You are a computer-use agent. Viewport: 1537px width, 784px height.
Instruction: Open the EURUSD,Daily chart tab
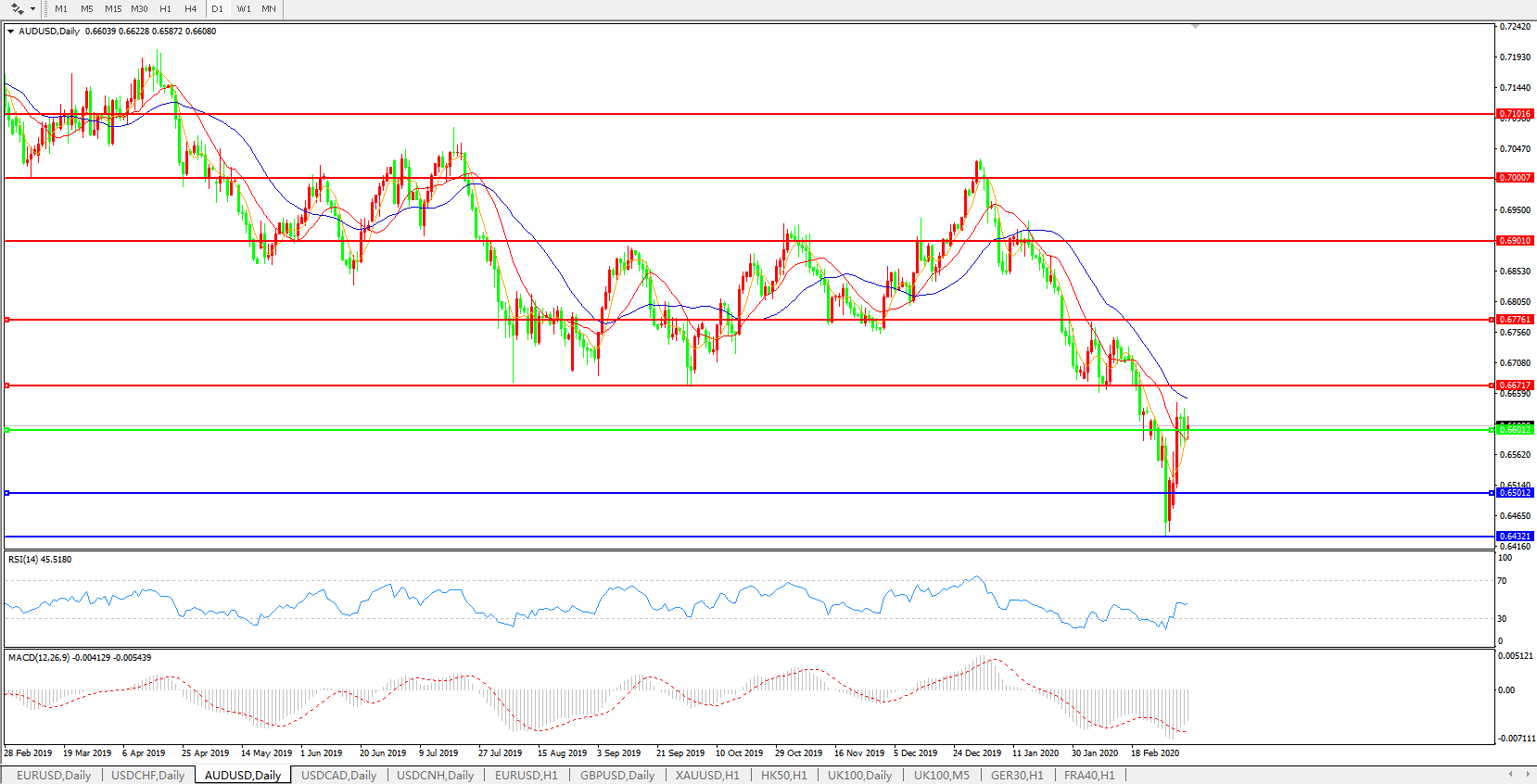point(54,775)
